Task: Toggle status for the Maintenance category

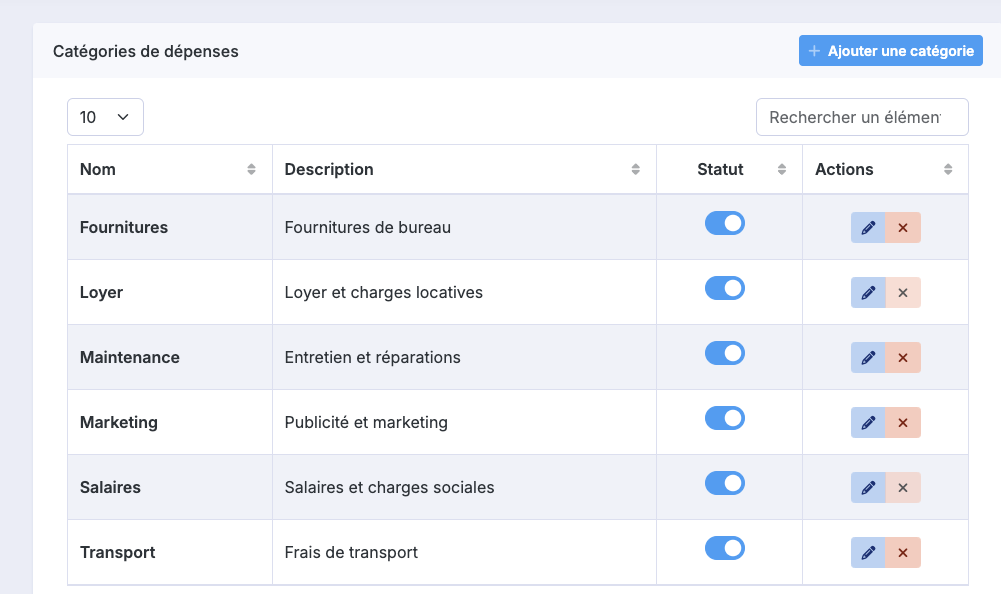Action: point(725,353)
